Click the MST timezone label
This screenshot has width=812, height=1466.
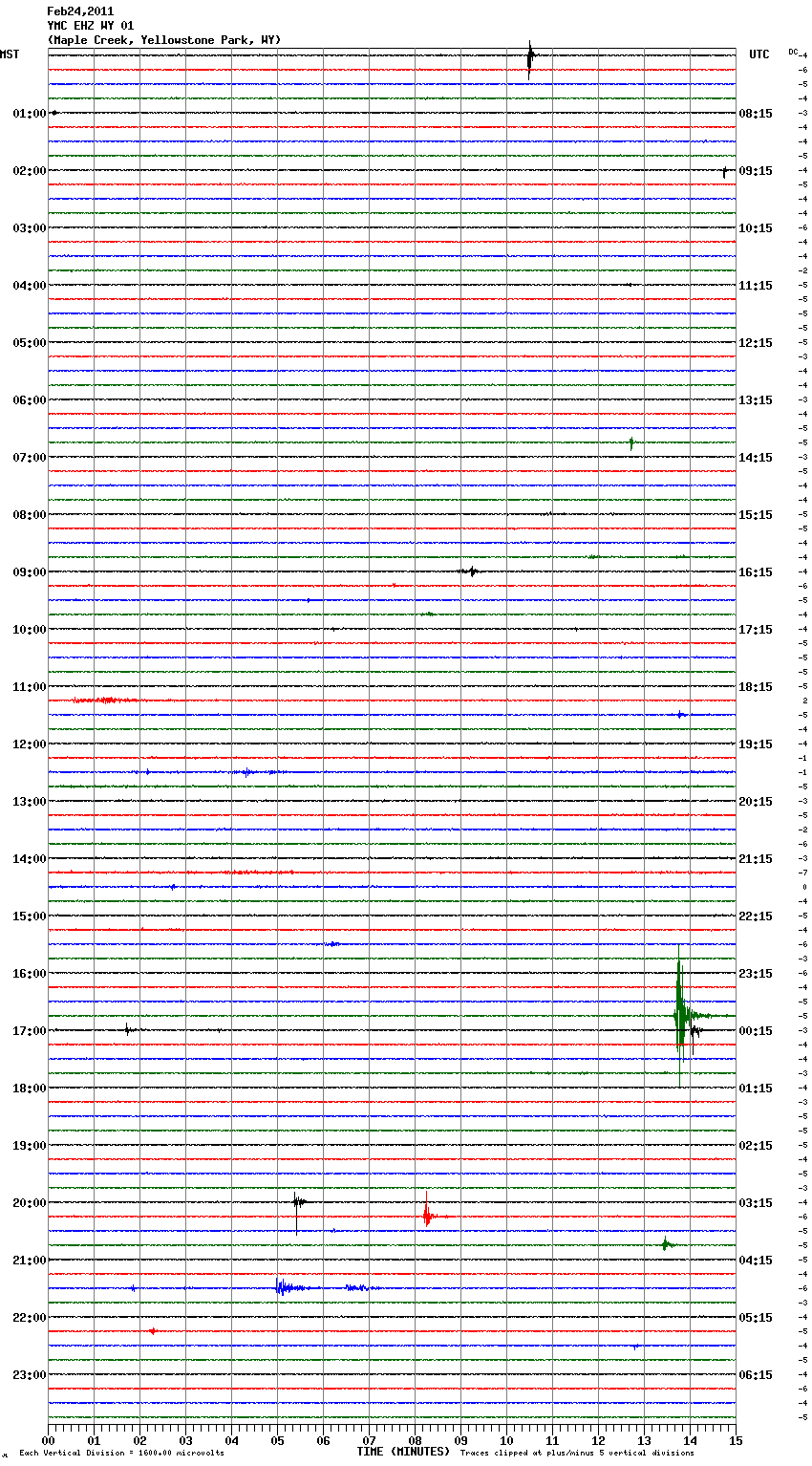coord(10,54)
